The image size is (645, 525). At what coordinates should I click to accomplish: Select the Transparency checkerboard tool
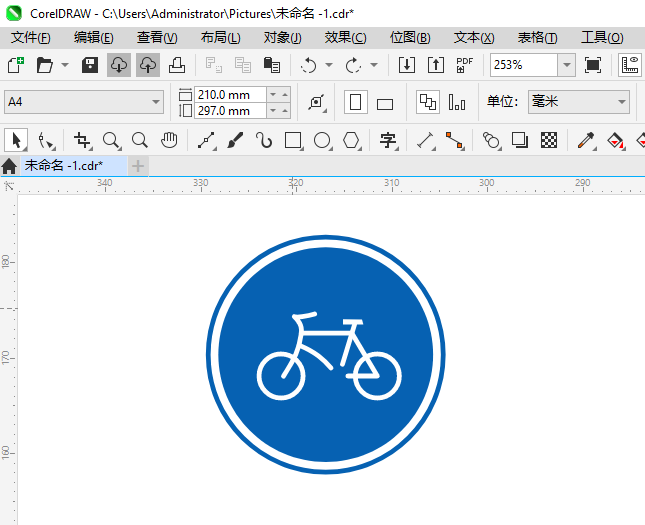tap(549, 141)
